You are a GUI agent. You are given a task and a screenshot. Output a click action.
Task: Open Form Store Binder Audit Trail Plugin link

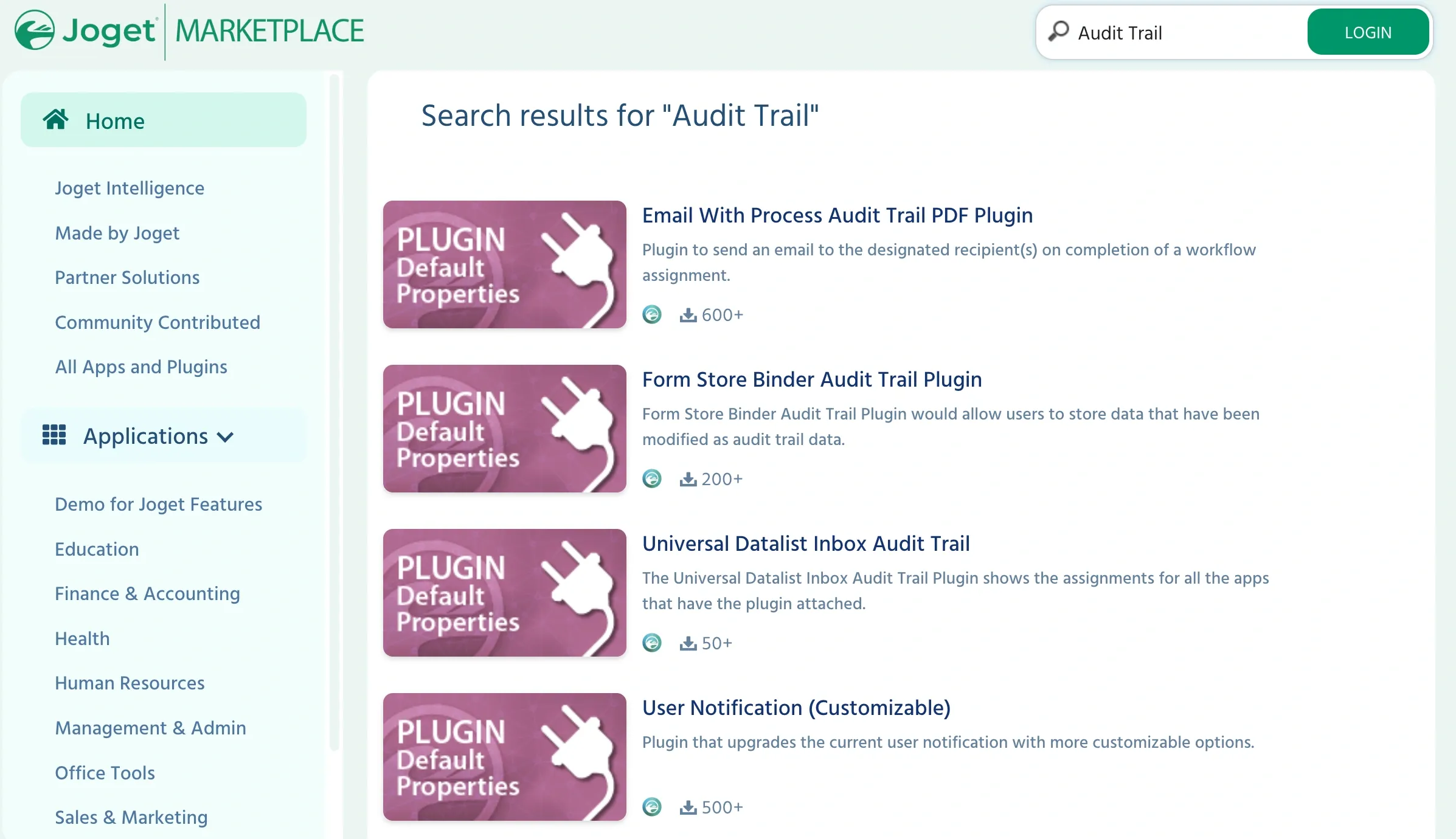click(x=811, y=379)
